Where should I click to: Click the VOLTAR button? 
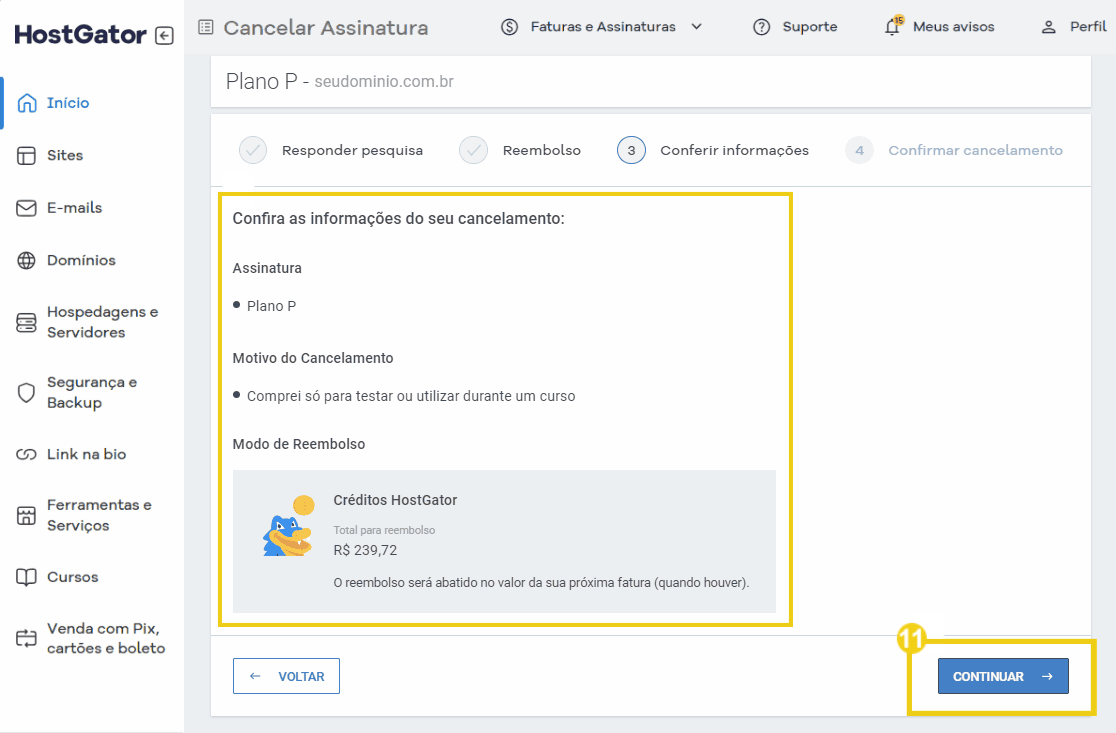coord(286,676)
